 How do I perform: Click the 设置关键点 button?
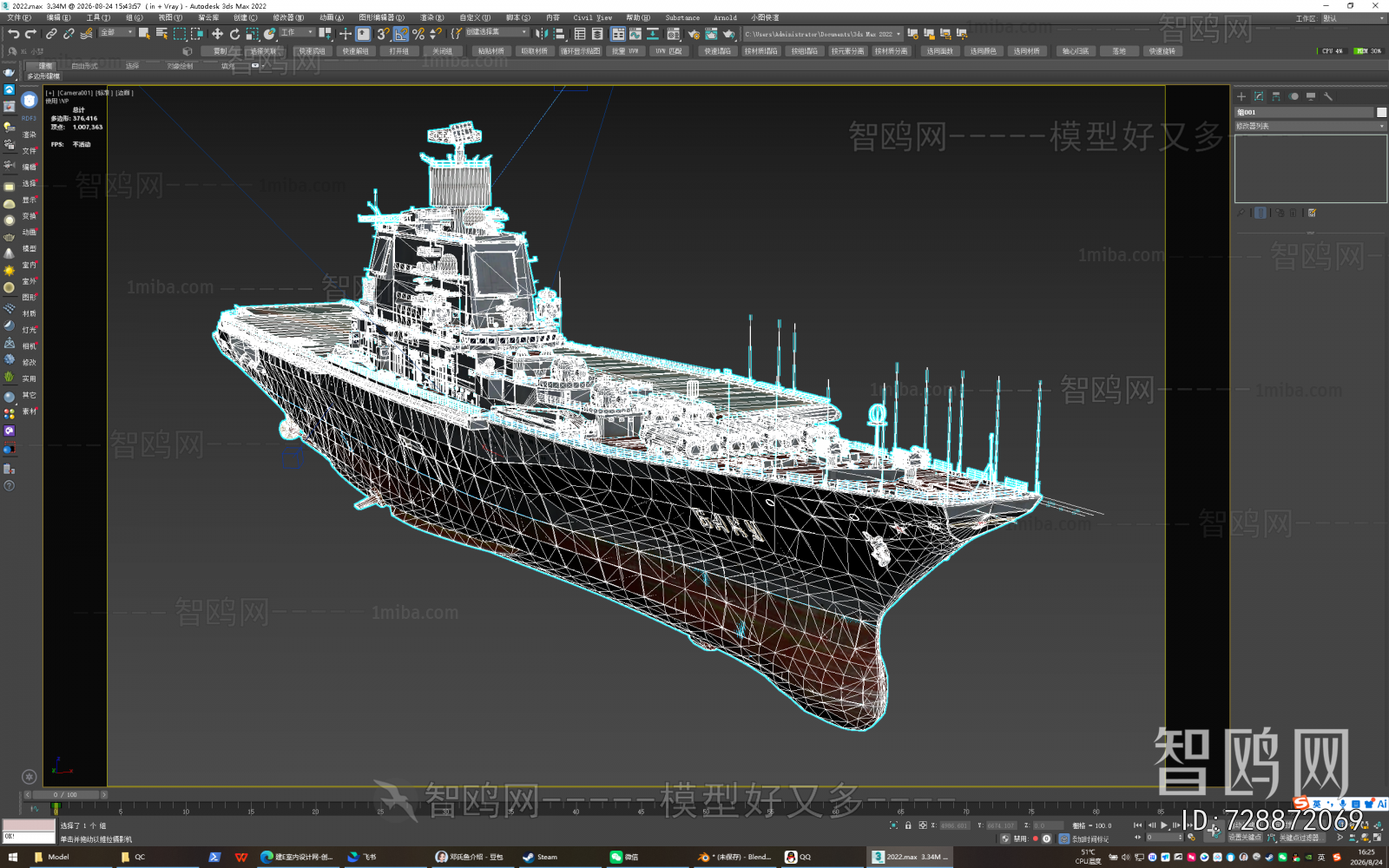pyautogui.click(x=1244, y=838)
